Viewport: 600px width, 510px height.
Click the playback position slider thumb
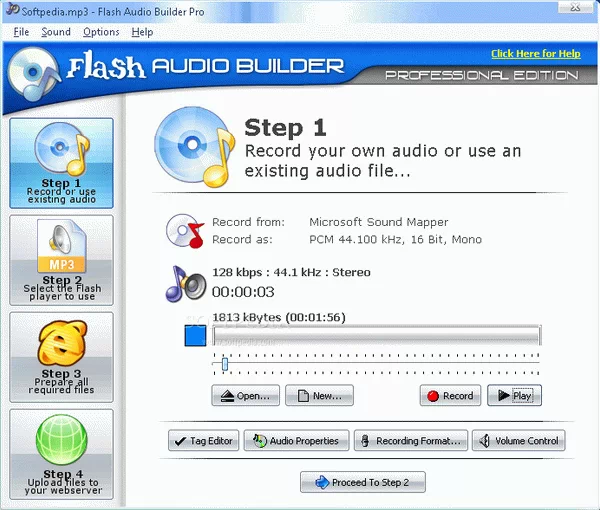point(225,364)
